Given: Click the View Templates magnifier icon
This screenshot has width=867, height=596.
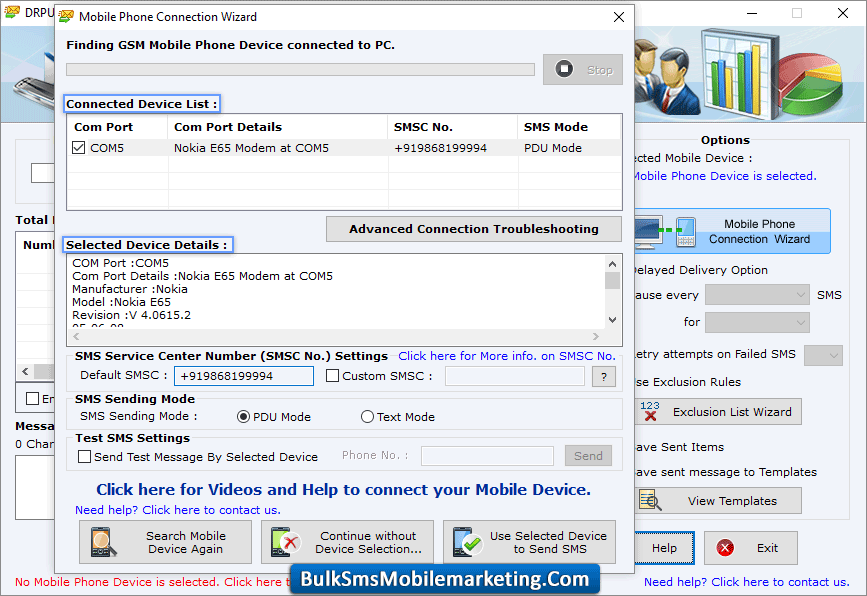Looking at the screenshot, I should 650,500.
